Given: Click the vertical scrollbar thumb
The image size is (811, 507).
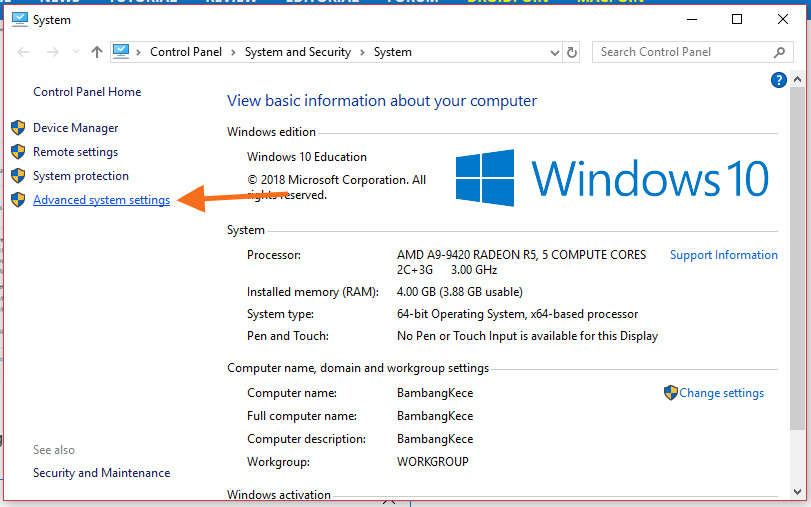Looking at the screenshot, I should pyautogui.click(x=797, y=258).
